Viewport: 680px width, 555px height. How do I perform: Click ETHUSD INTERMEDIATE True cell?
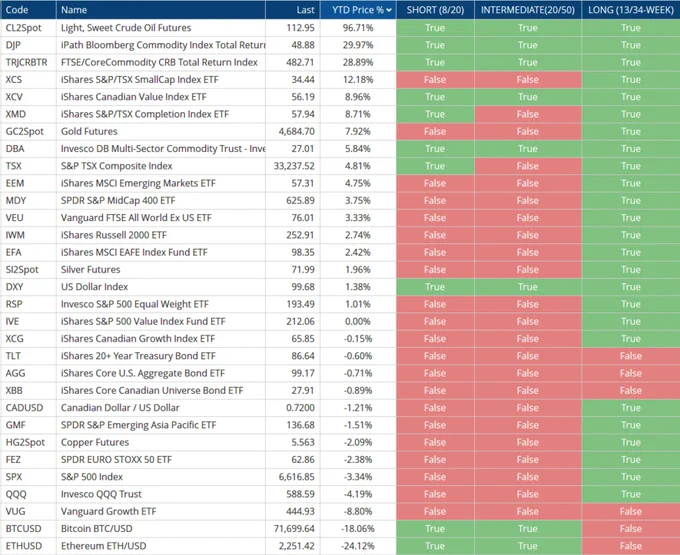point(527,546)
